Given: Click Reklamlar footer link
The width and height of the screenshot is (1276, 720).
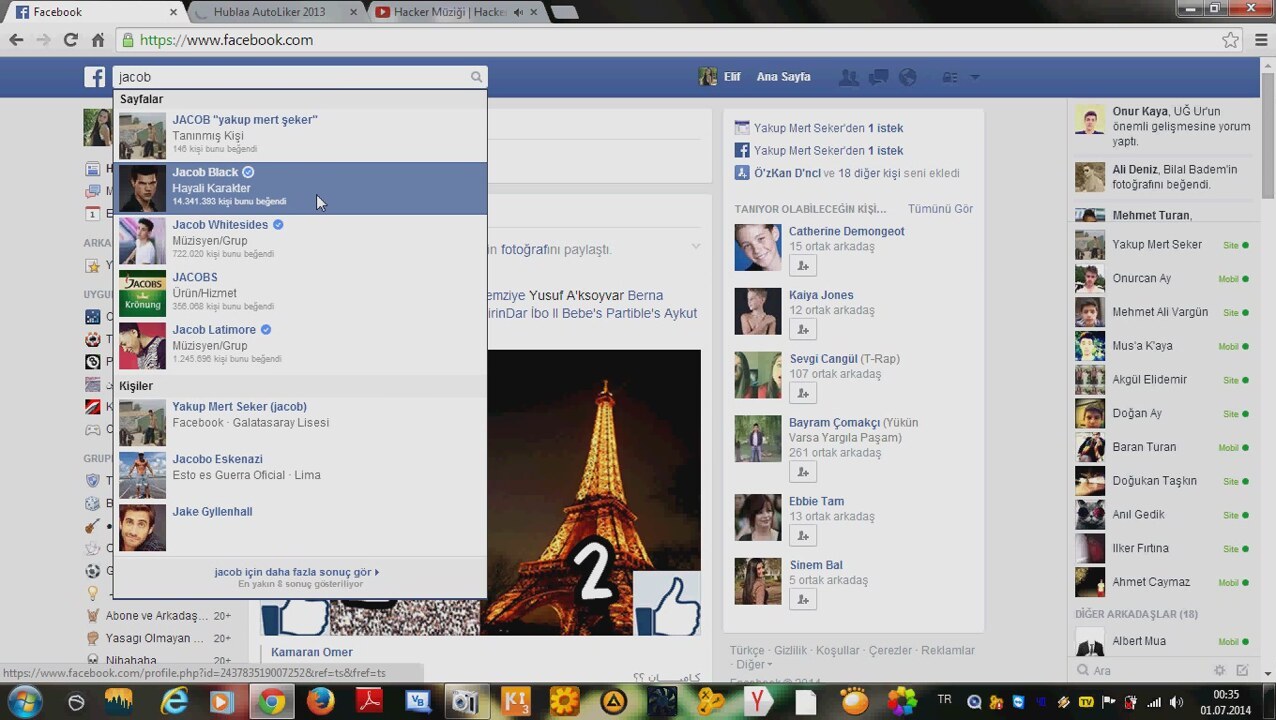Looking at the screenshot, I should 947,650.
